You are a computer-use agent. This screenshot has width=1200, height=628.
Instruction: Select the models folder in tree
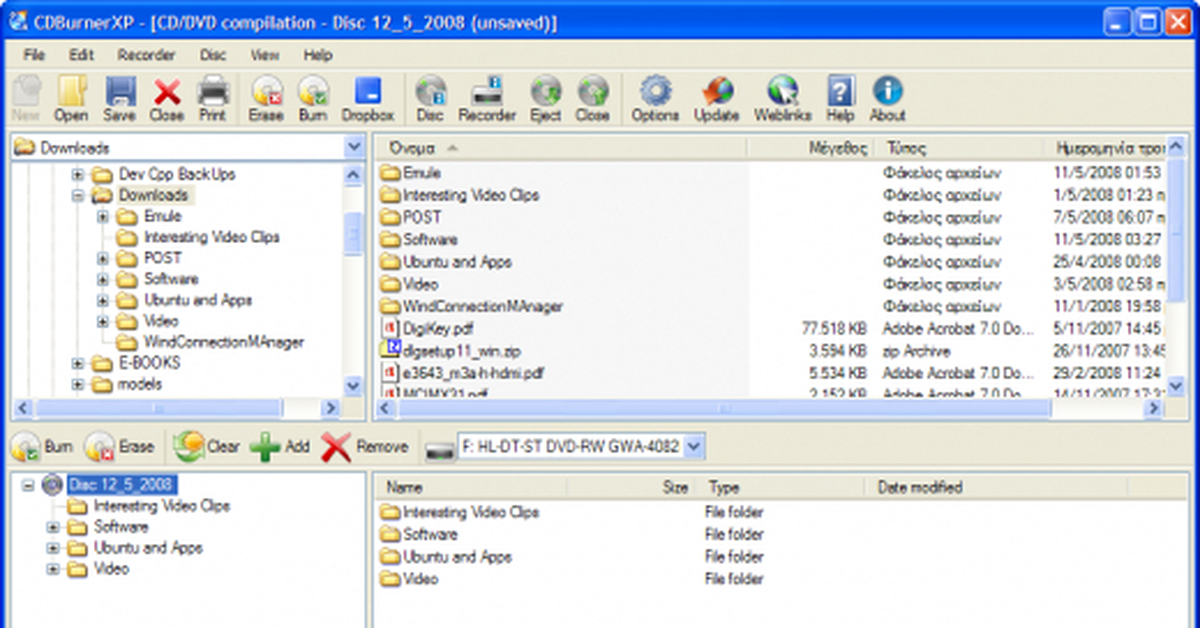click(140, 384)
